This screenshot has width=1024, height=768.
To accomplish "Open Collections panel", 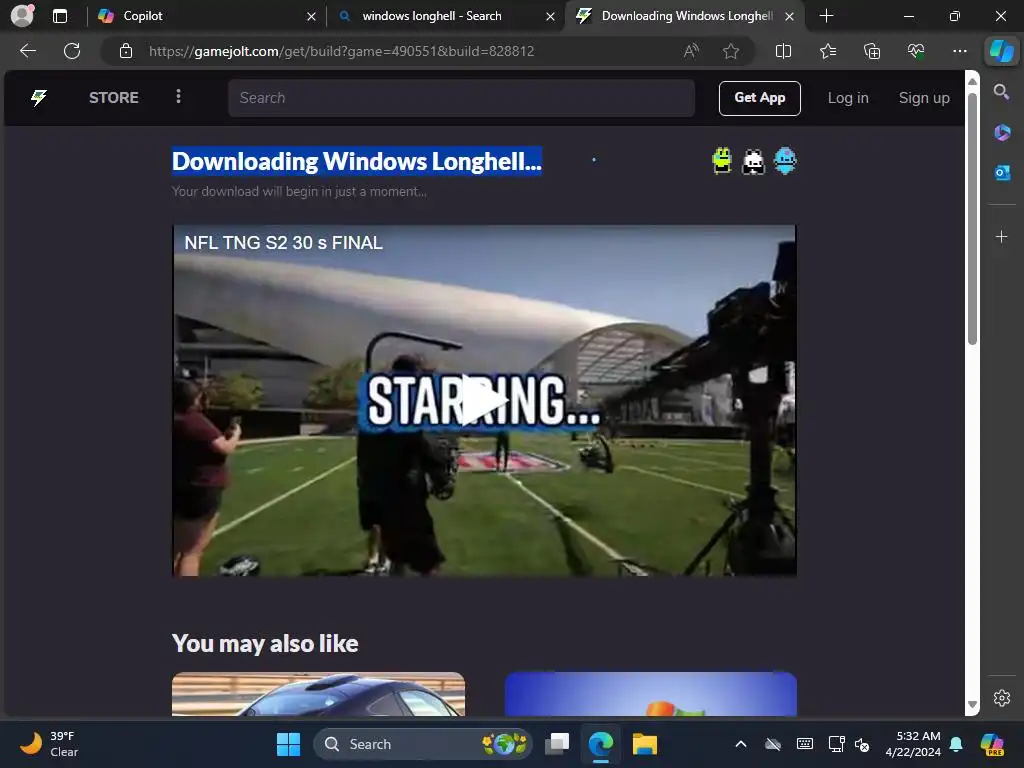I will point(872,51).
